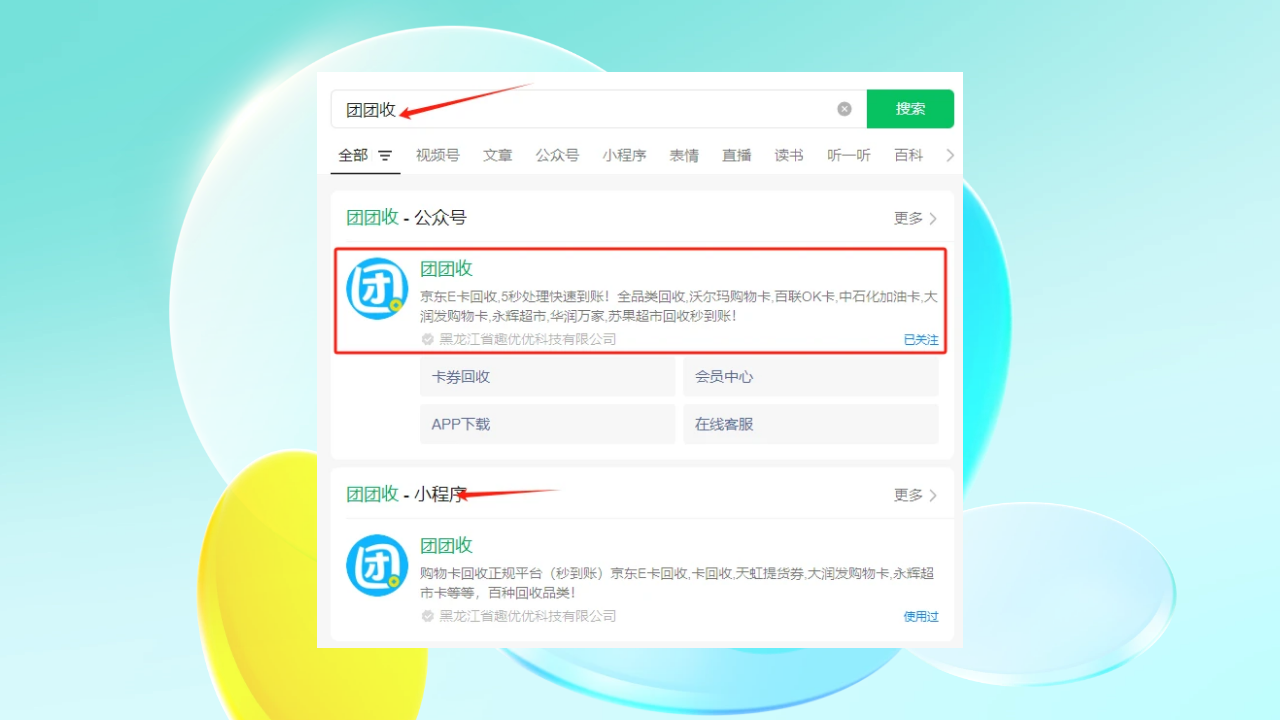
Task: Open the 卡券回收 menu button
Action: (548, 377)
